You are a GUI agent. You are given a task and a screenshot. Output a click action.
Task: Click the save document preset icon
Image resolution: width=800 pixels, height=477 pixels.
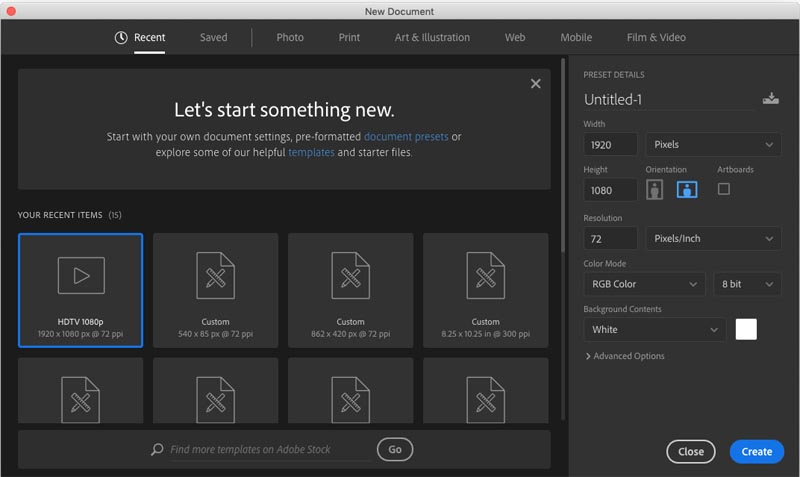pyautogui.click(x=770, y=98)
